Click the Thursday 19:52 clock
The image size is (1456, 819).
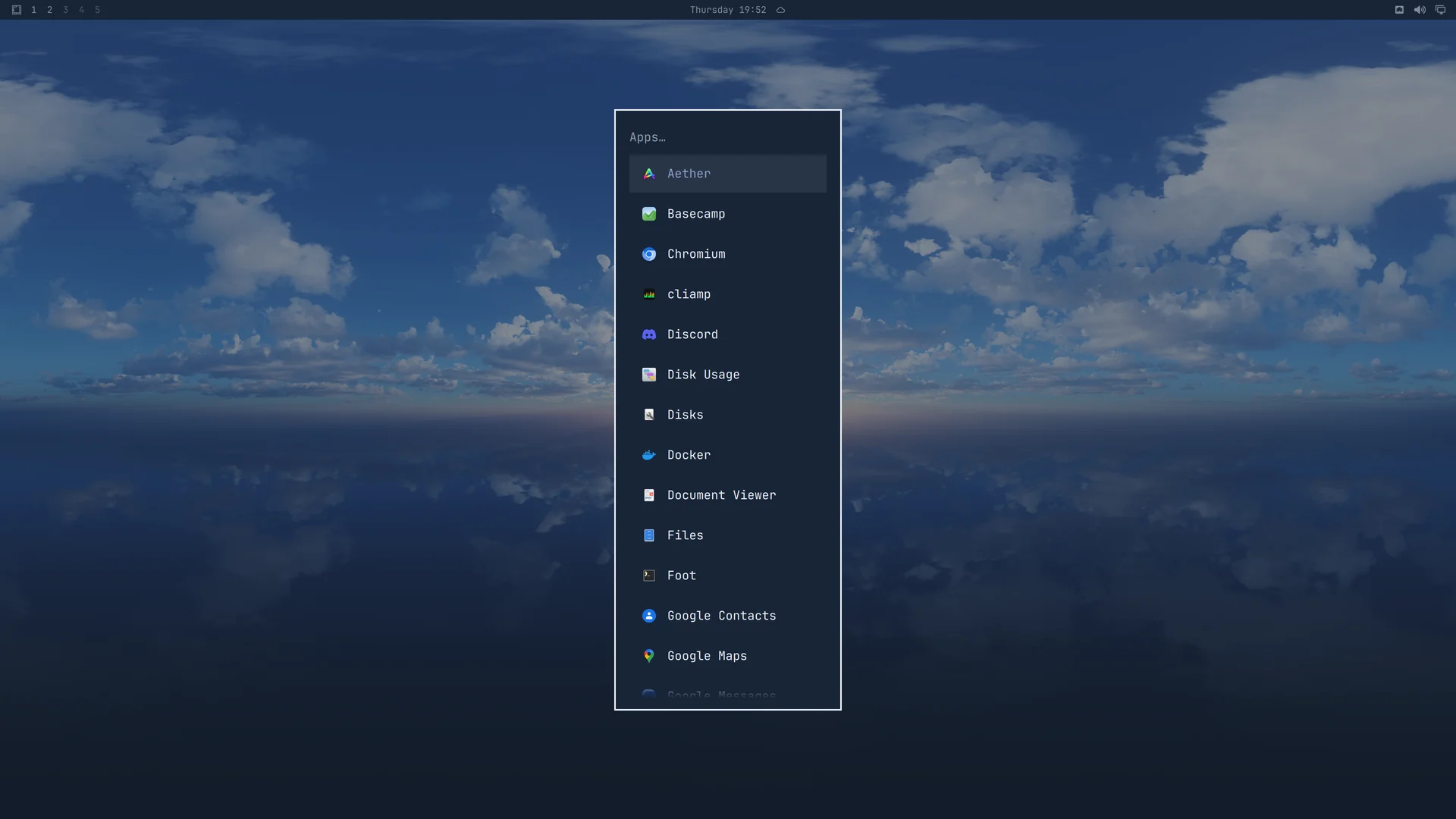[728, 10]
